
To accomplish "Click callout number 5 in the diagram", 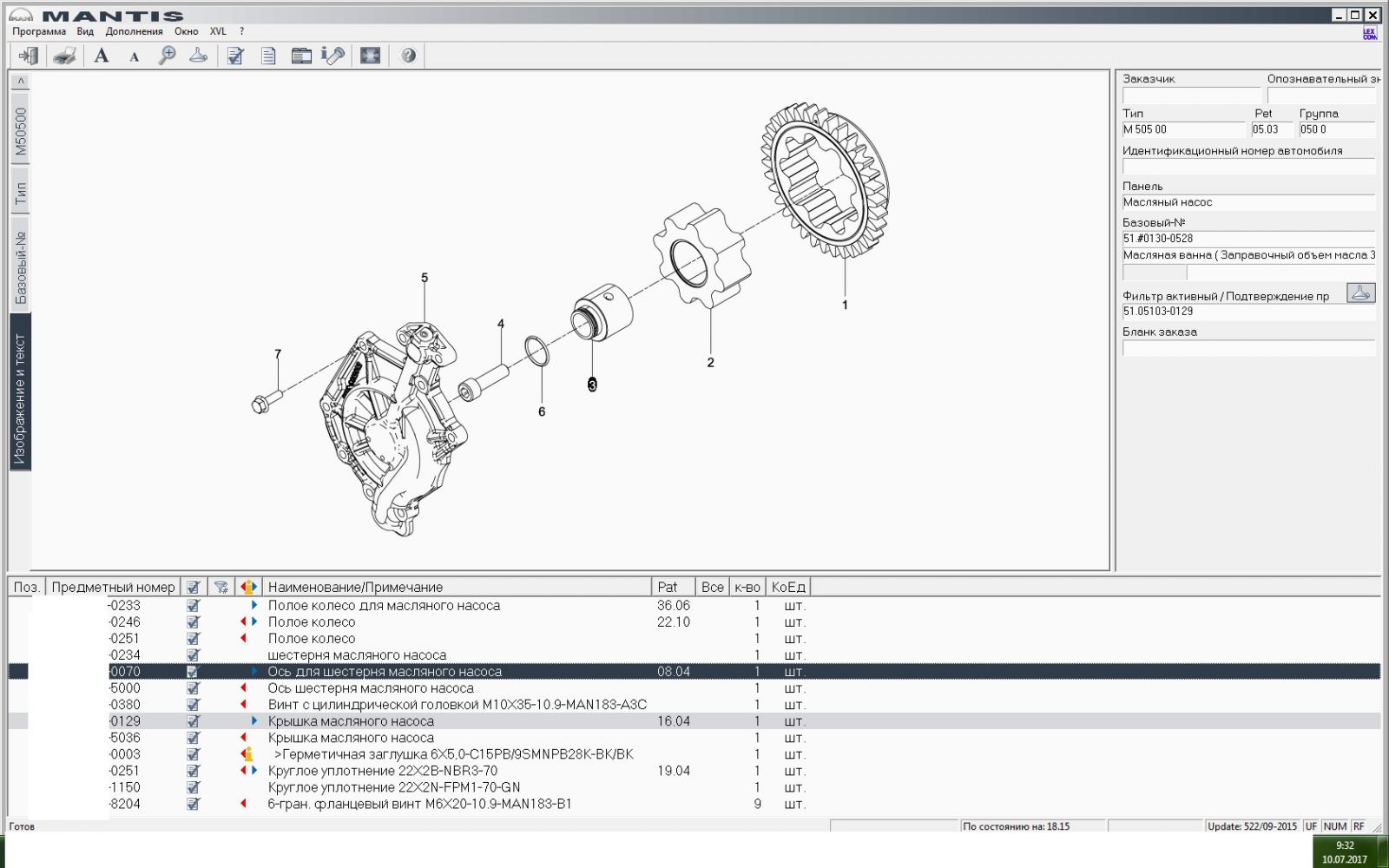I will pyautogui.click(x=425, y=278).
